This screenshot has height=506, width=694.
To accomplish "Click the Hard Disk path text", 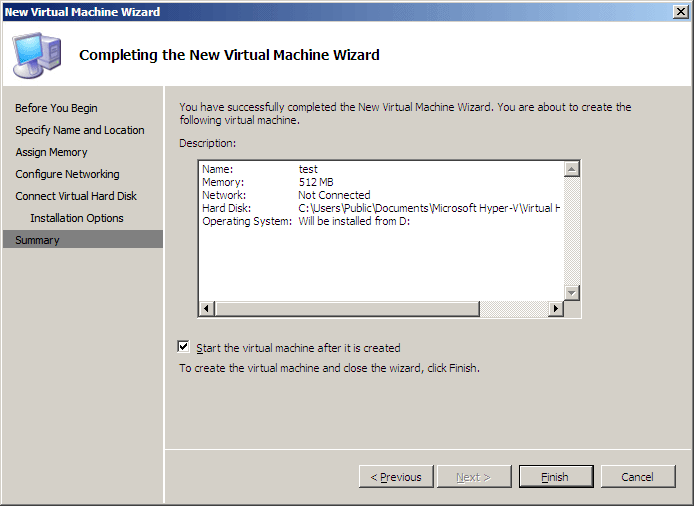I will tap(429, 208).
